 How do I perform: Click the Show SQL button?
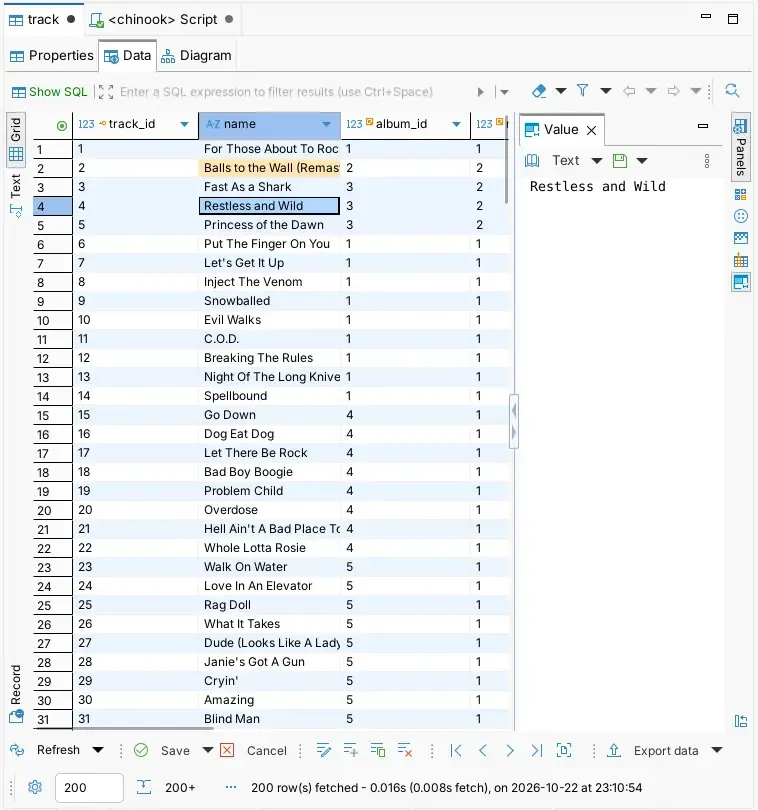point(50,92)
